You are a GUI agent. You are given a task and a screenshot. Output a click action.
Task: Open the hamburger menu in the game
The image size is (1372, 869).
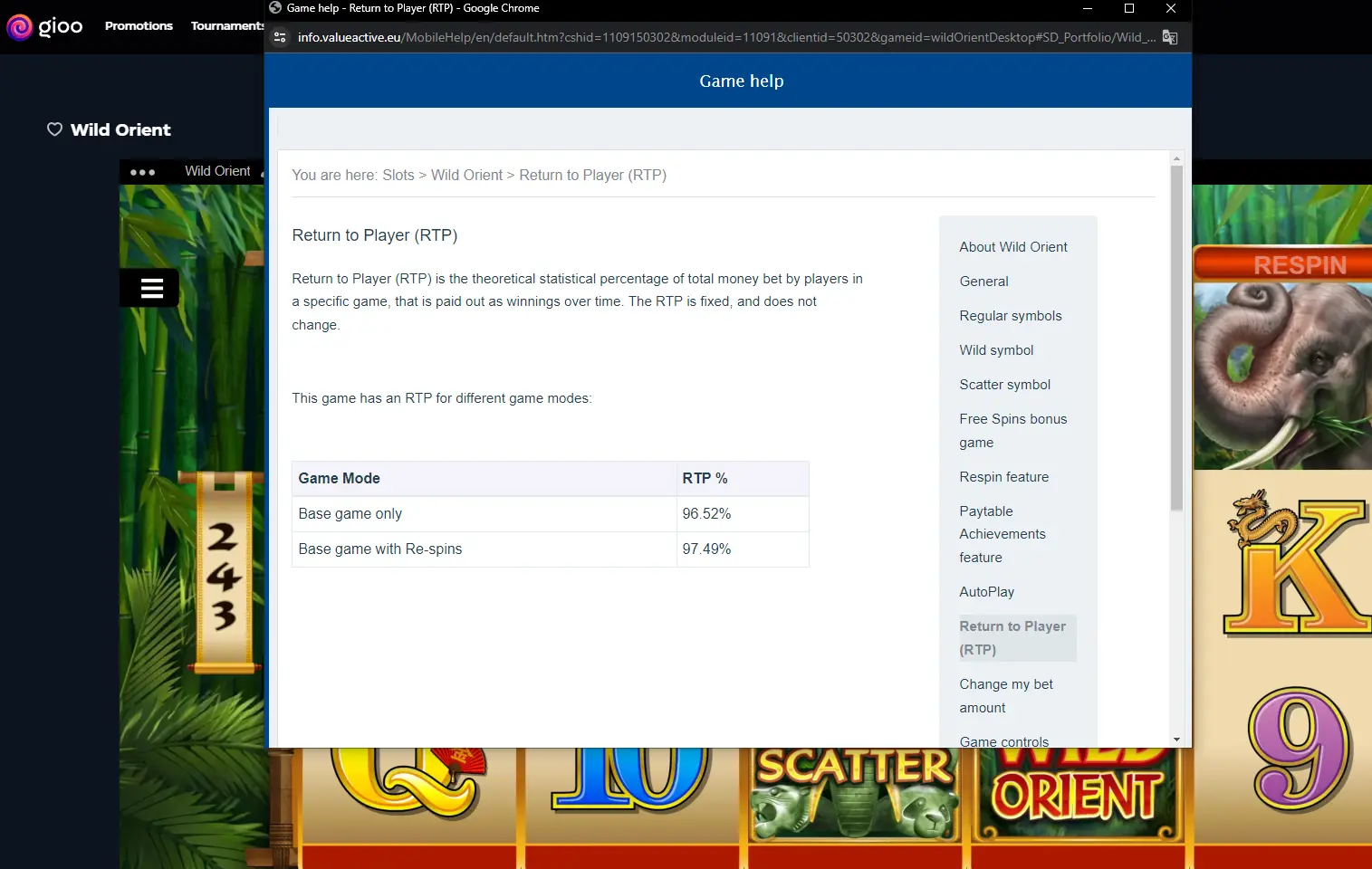coord(152,289)
